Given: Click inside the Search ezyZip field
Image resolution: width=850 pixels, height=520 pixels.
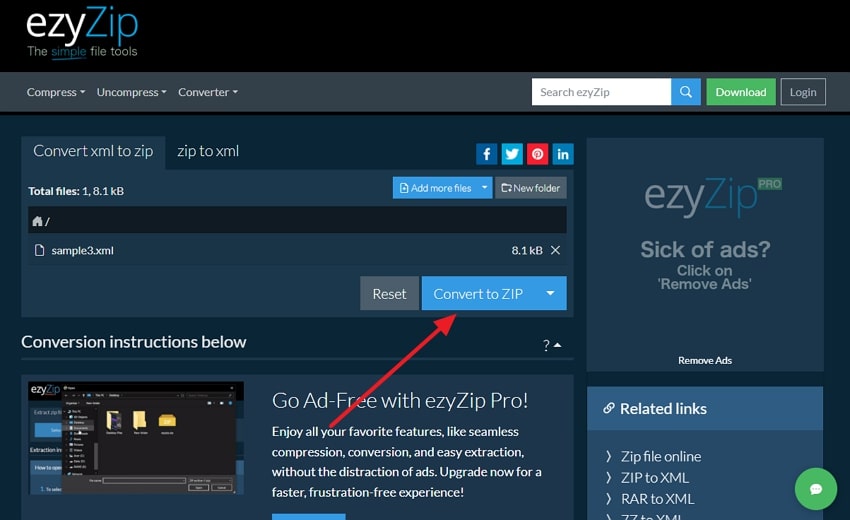Looking at the screenshot, I should (x=601, y=92).
